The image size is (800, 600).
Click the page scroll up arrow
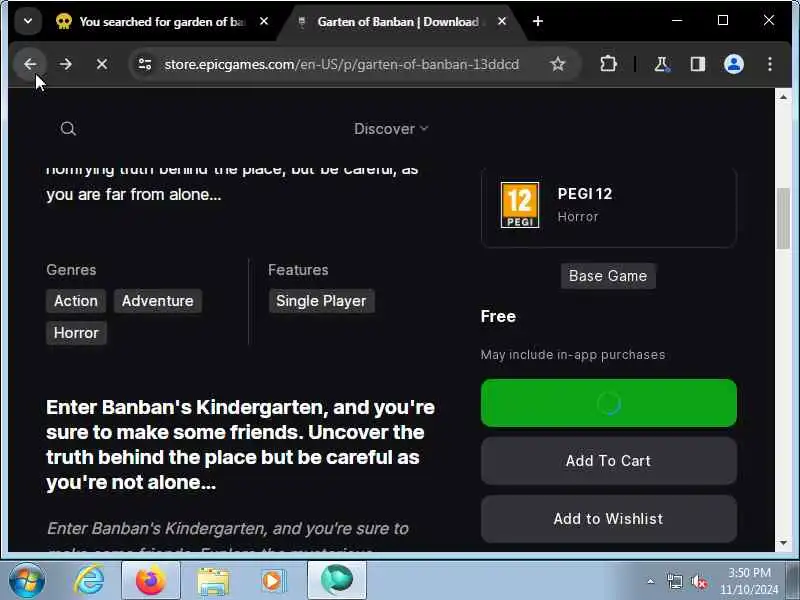tap(783, 97)
